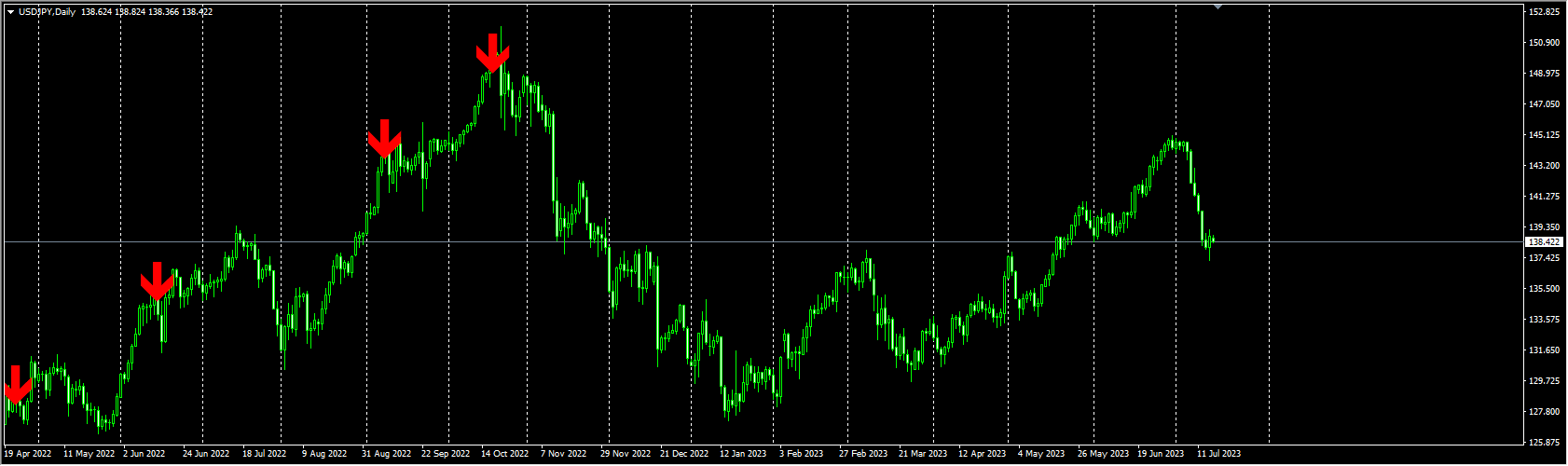Viewport: 1568px width, 466px height.
Task: Click the current price tag on price axis
Action: pos(1545,242)
